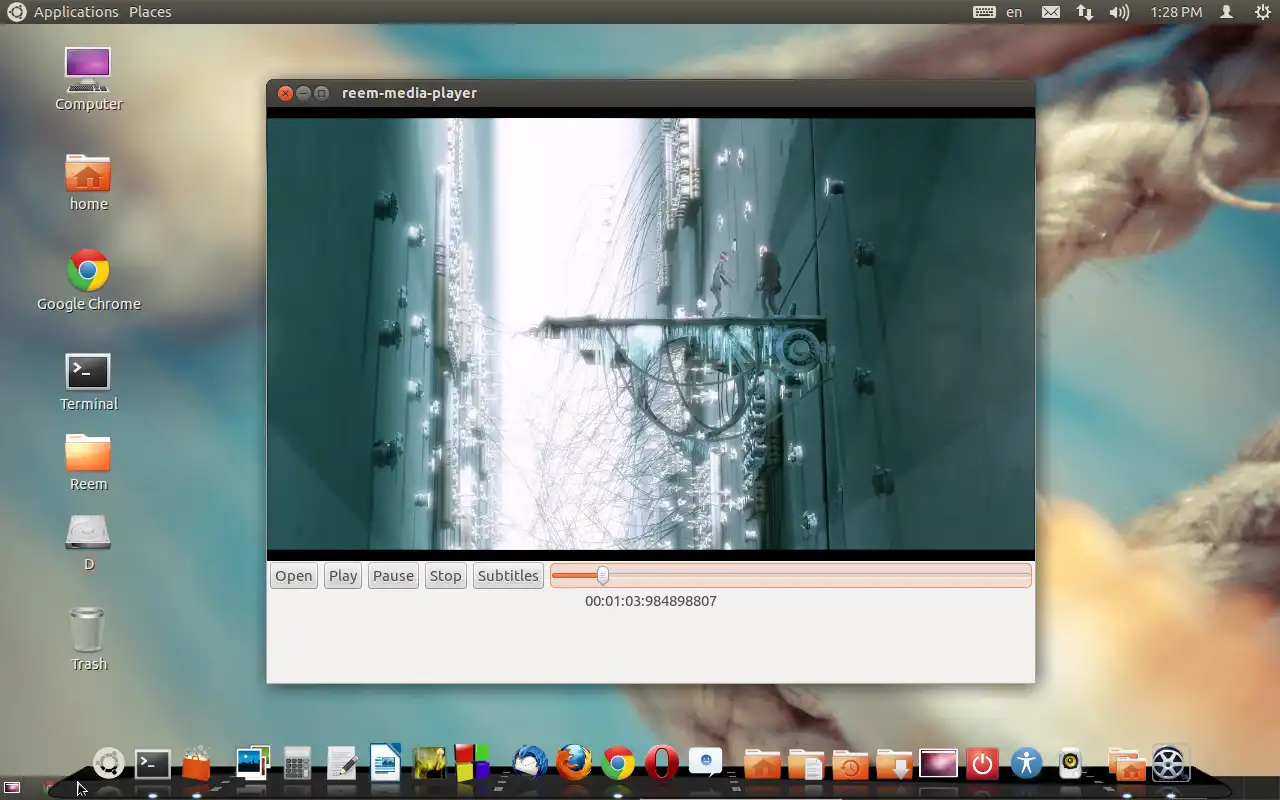
Task: Open Terminal from the dock
Action: [153, 764]
